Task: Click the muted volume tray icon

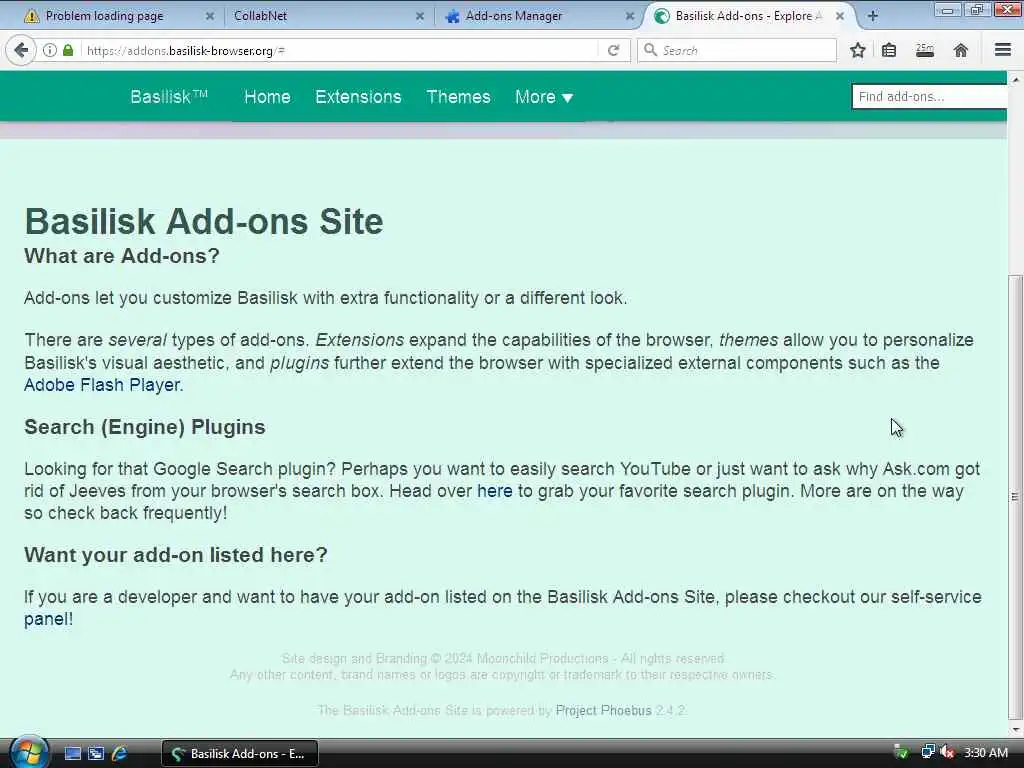Action: [947, 753]
